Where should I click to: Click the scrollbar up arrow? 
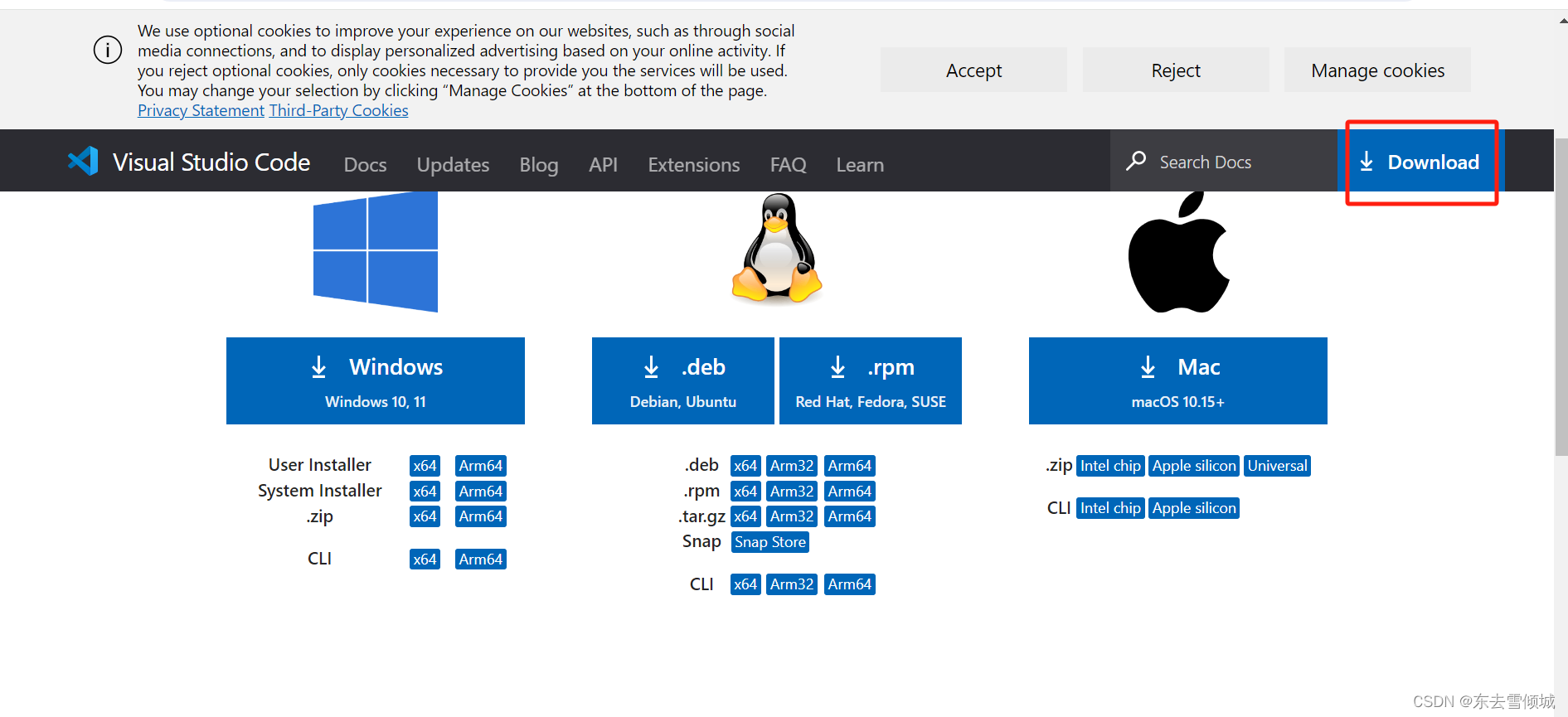(x=1562, y=21)
